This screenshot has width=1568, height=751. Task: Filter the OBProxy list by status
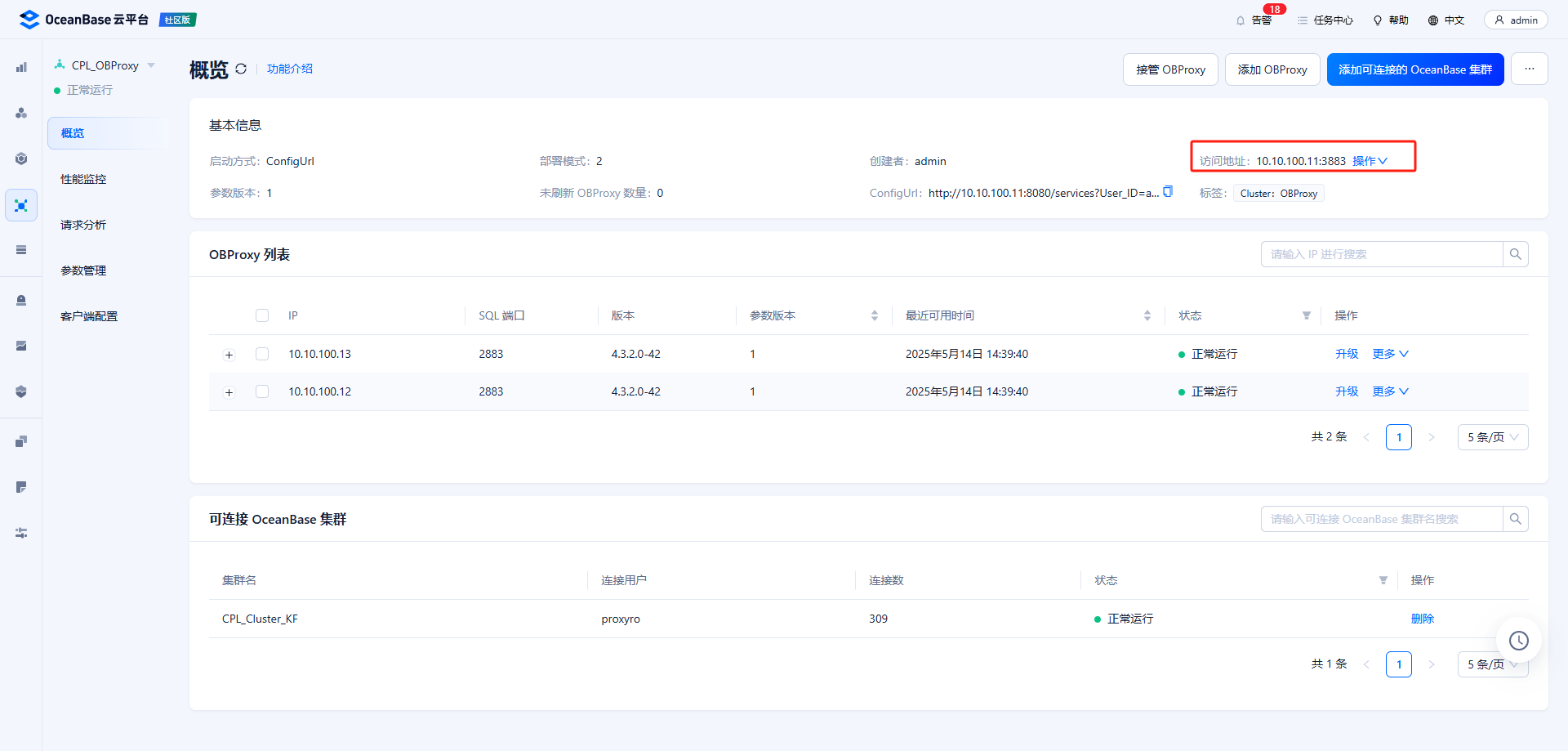click(x=1306, y=315)
